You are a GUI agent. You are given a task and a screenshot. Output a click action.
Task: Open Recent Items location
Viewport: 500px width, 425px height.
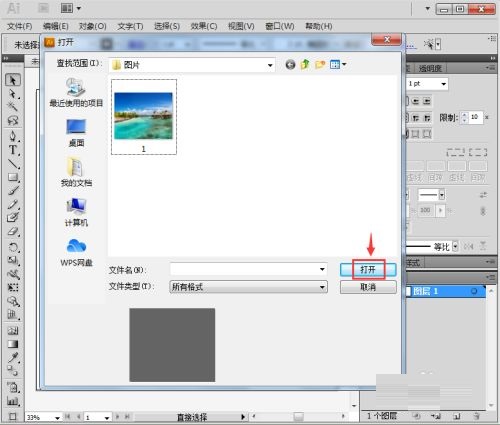pyautogui.click(x=76, y=93)
